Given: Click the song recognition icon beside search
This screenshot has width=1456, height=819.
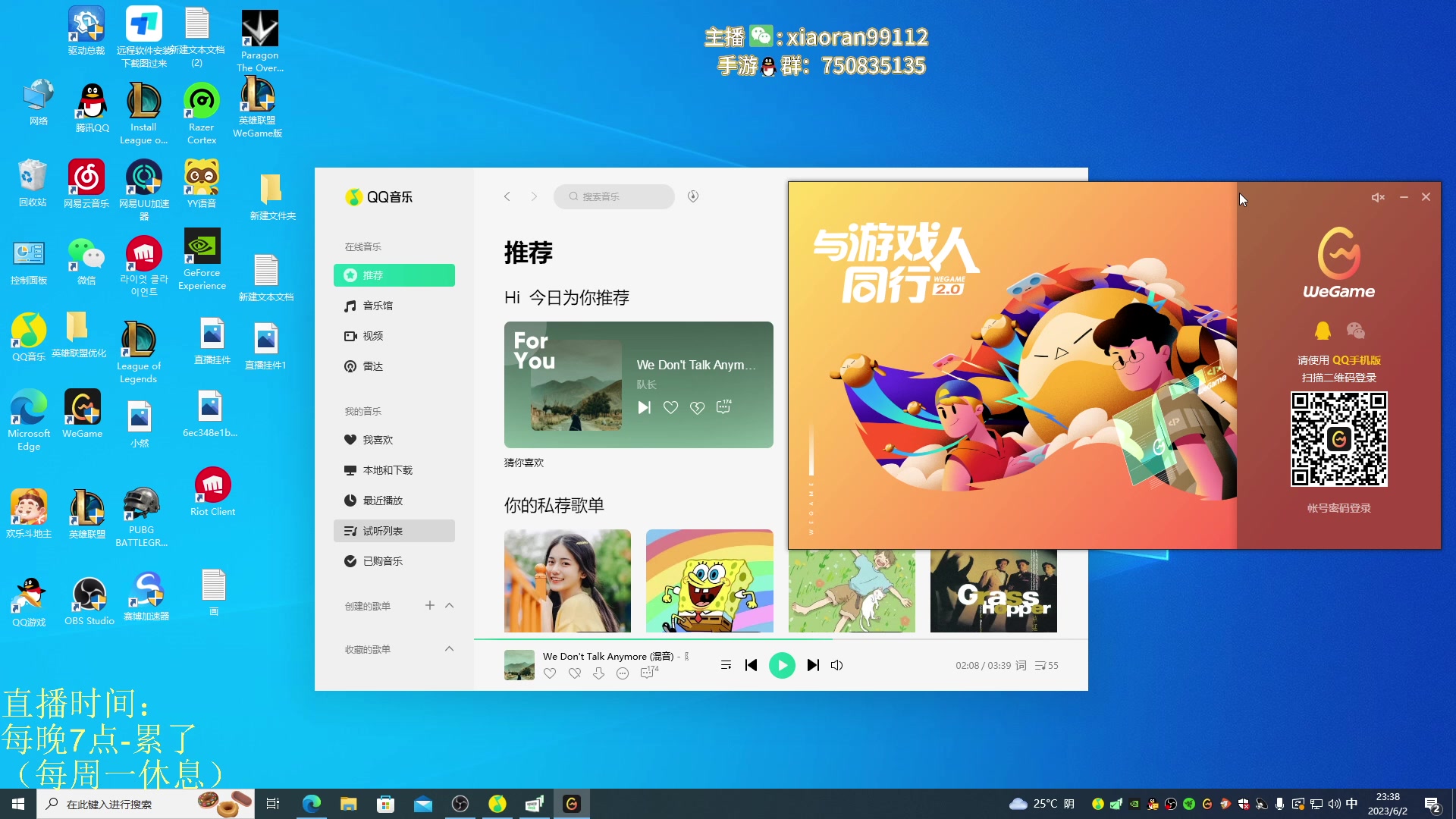Looking at the screenshot, I should [x=693, y=196].
